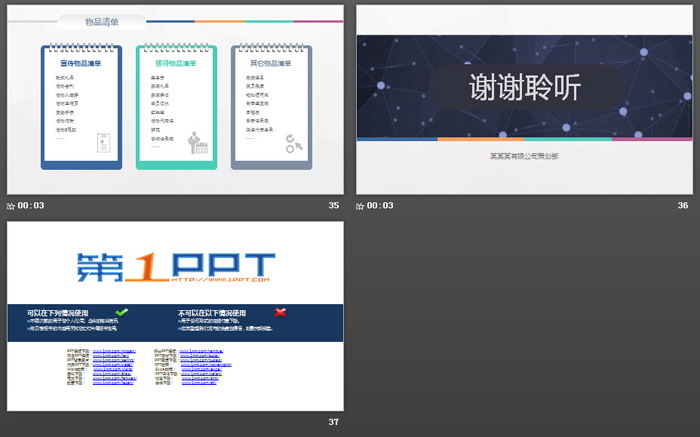Click slide number 35 label

coord(333,206)
